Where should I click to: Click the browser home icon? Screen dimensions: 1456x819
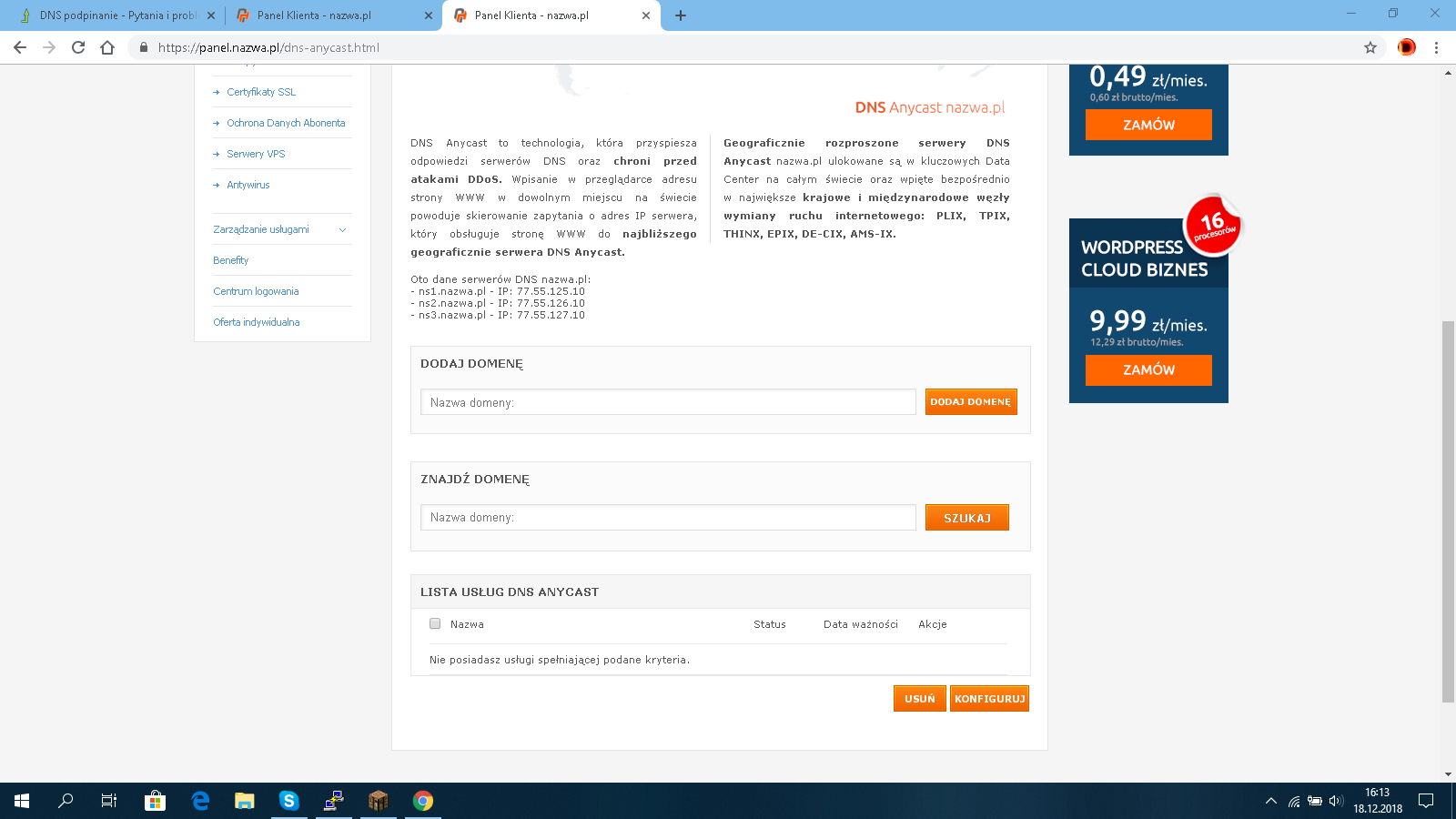click(107, 47)
